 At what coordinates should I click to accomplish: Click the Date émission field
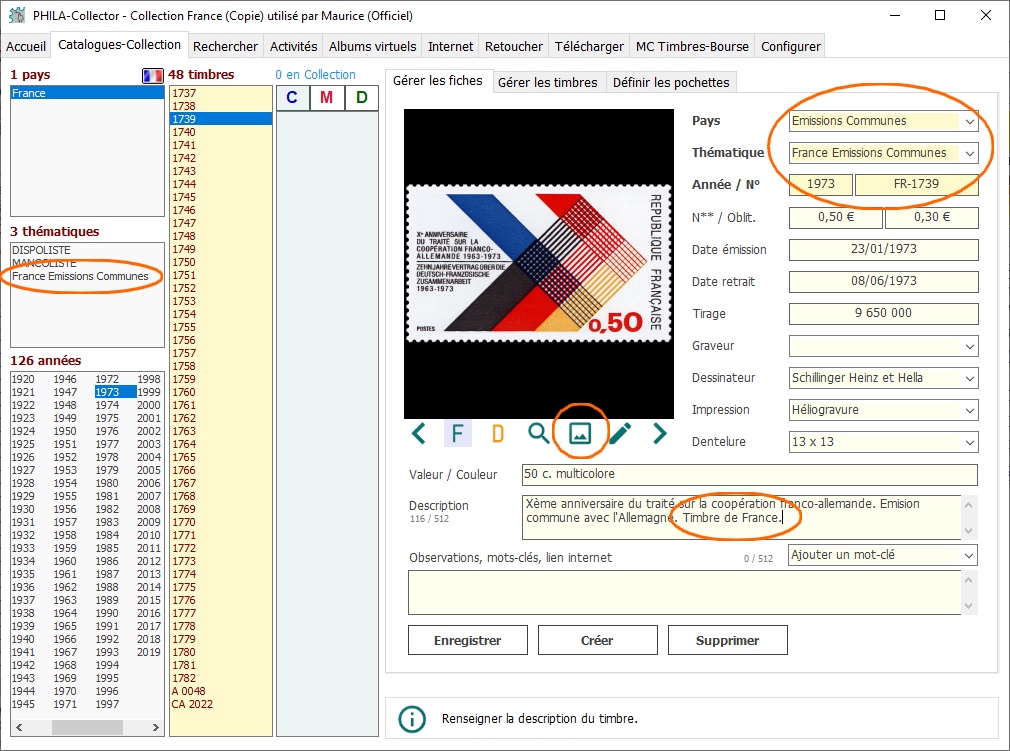(x=883, y=249)
